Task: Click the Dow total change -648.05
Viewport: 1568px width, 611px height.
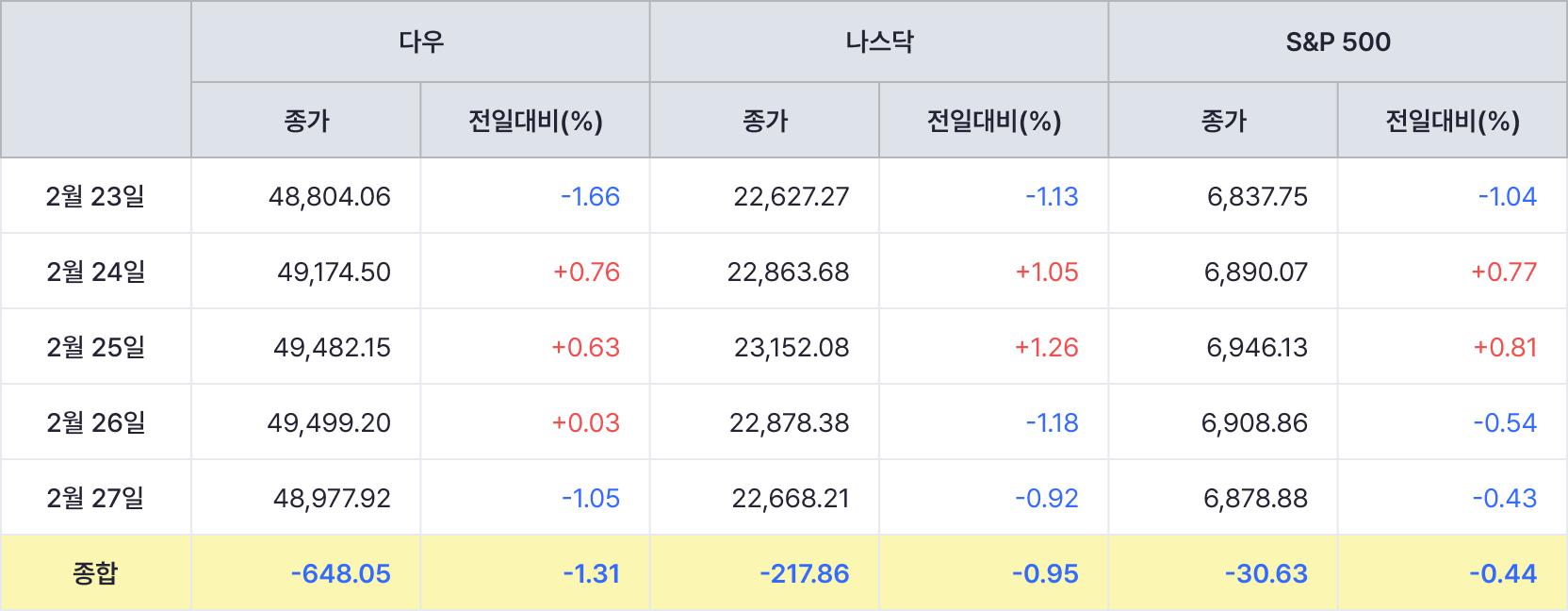Action: click(340, 573)
